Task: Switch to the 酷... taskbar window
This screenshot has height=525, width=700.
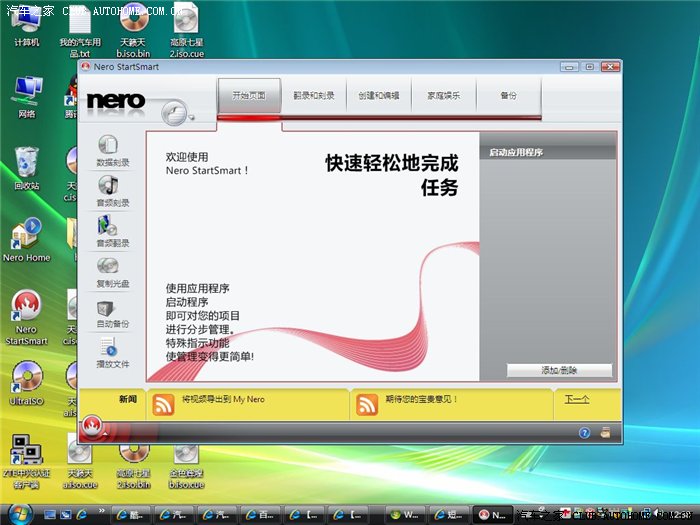Action: click(x=131, y=515)
